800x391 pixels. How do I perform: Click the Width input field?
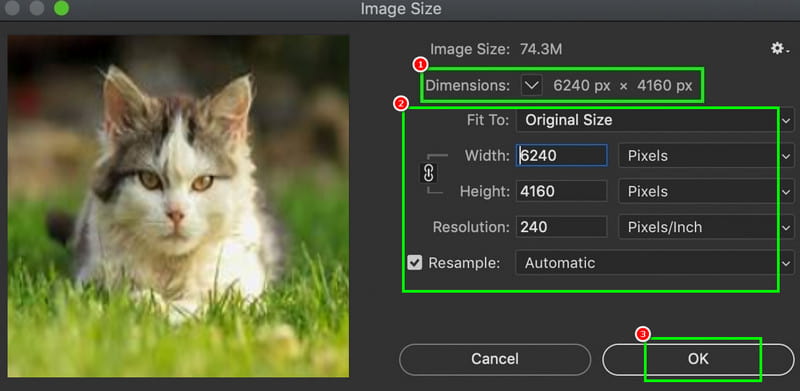point(562,156)
